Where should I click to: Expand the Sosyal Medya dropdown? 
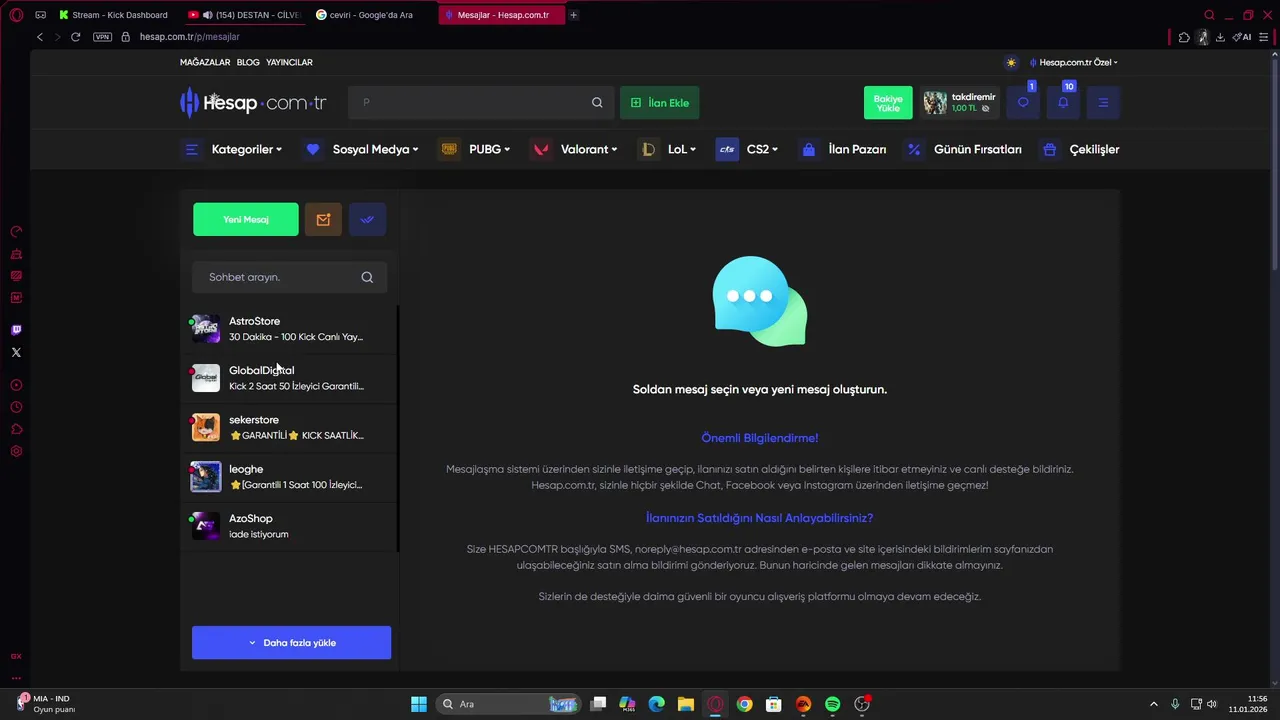pos(362,149)
